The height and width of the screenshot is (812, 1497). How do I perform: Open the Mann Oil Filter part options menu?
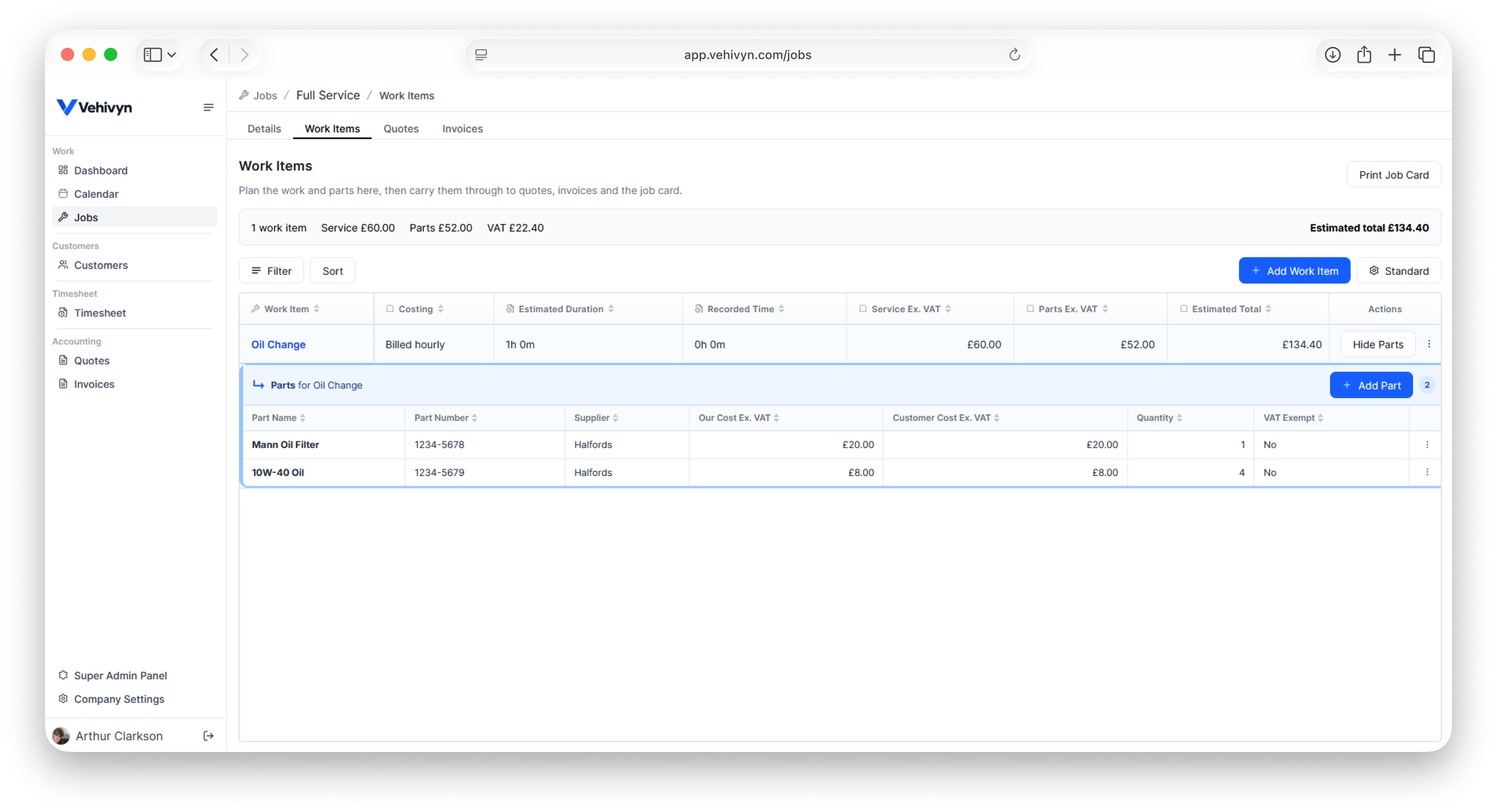coord(1427,444)
